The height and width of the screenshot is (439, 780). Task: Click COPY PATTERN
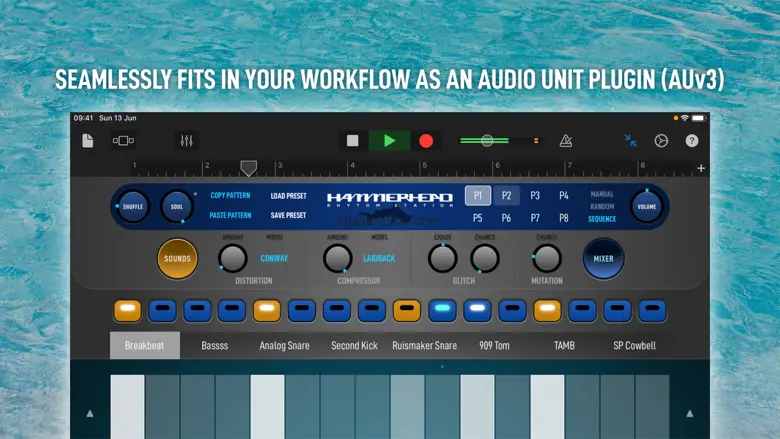[230, 195]
